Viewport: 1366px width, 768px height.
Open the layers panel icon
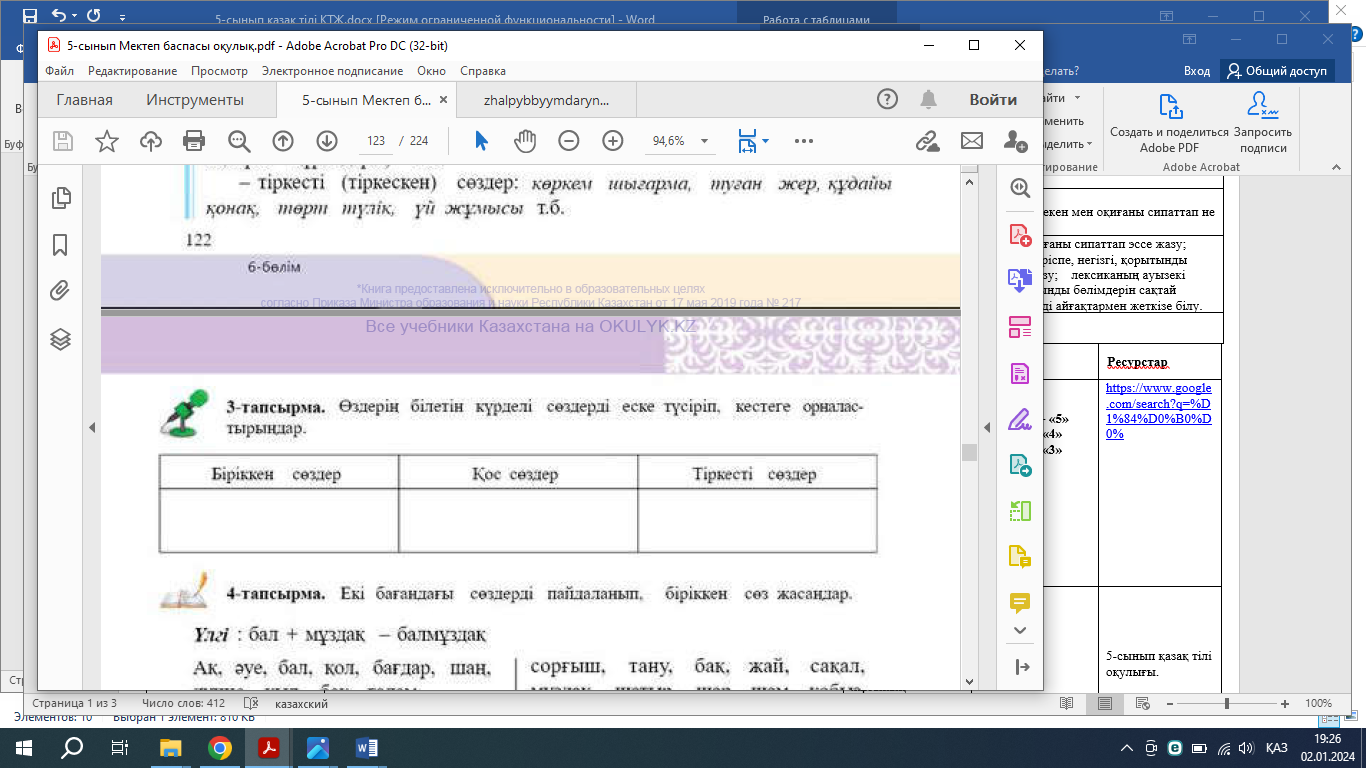(x=60, y=339)
